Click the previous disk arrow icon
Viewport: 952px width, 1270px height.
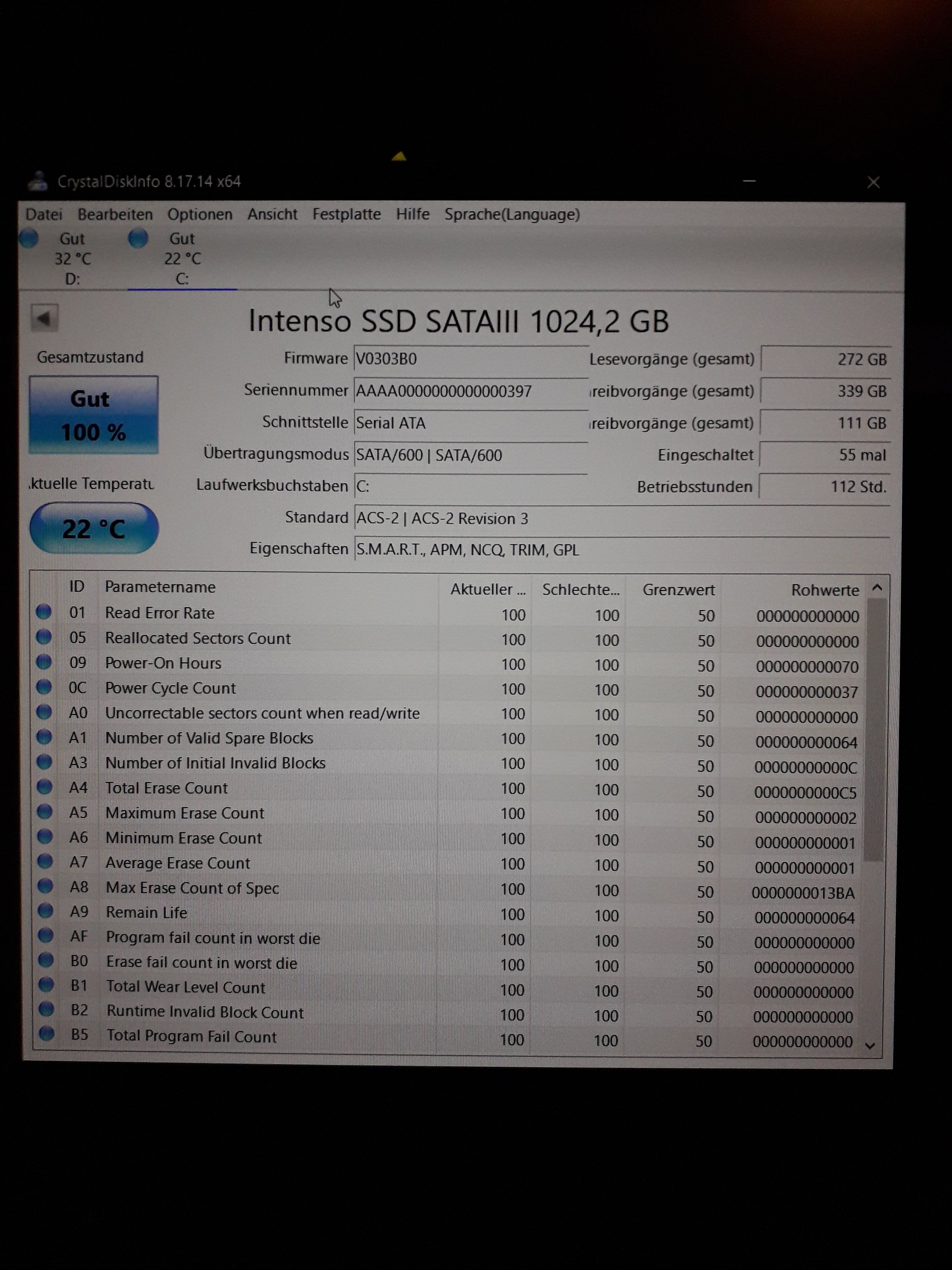click(44, 317)
